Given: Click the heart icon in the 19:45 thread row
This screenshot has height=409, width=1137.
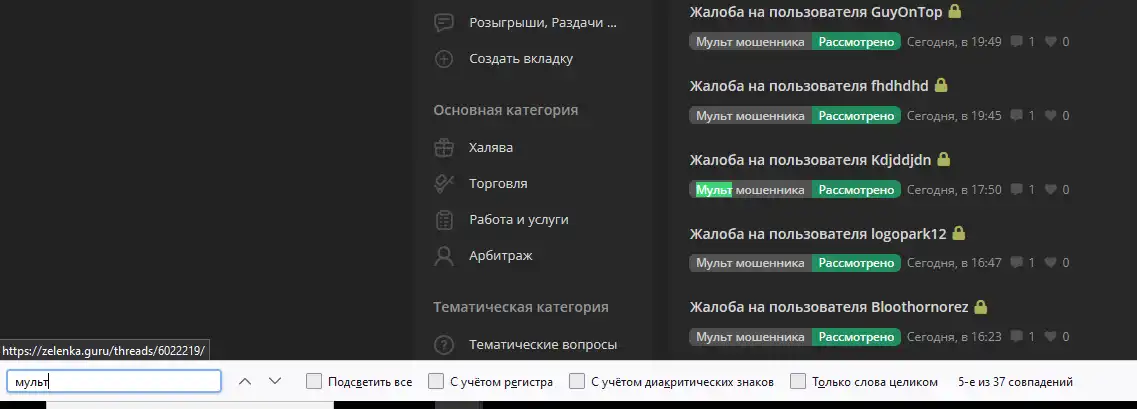Looking at the screenshot, I should (x=1051, y=115).
